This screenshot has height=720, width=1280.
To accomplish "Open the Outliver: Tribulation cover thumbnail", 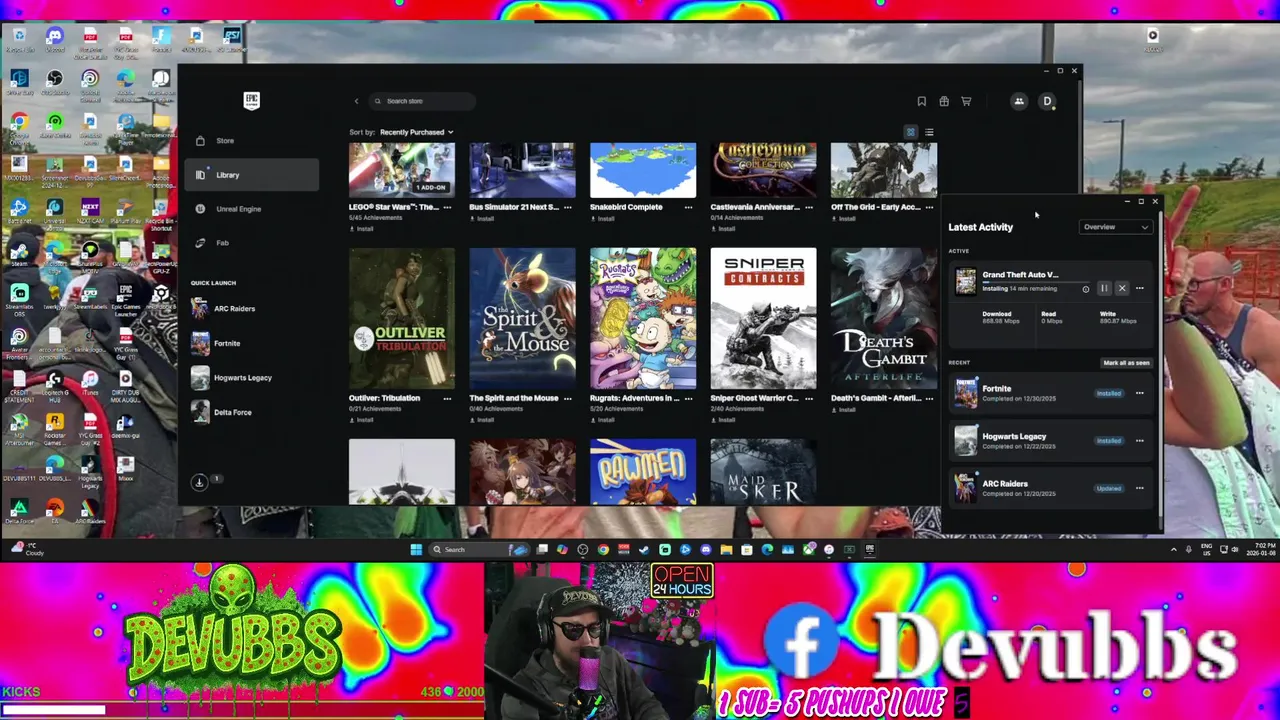I will (x=402, y=319).
